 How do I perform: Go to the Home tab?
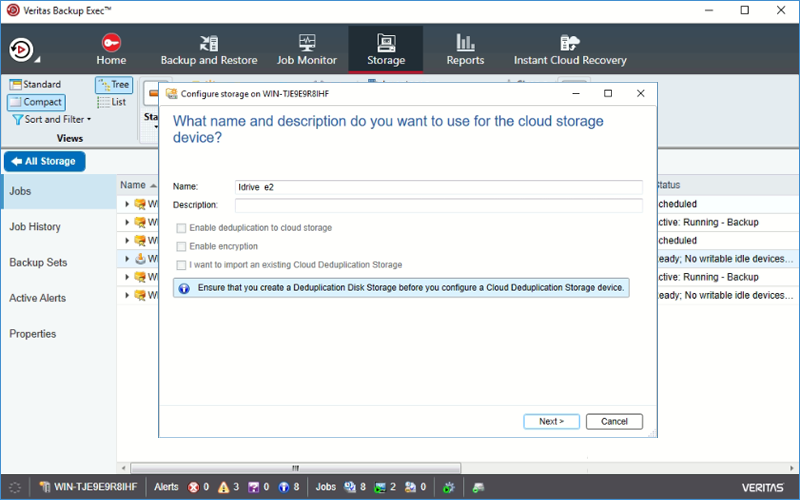(111, 49)
